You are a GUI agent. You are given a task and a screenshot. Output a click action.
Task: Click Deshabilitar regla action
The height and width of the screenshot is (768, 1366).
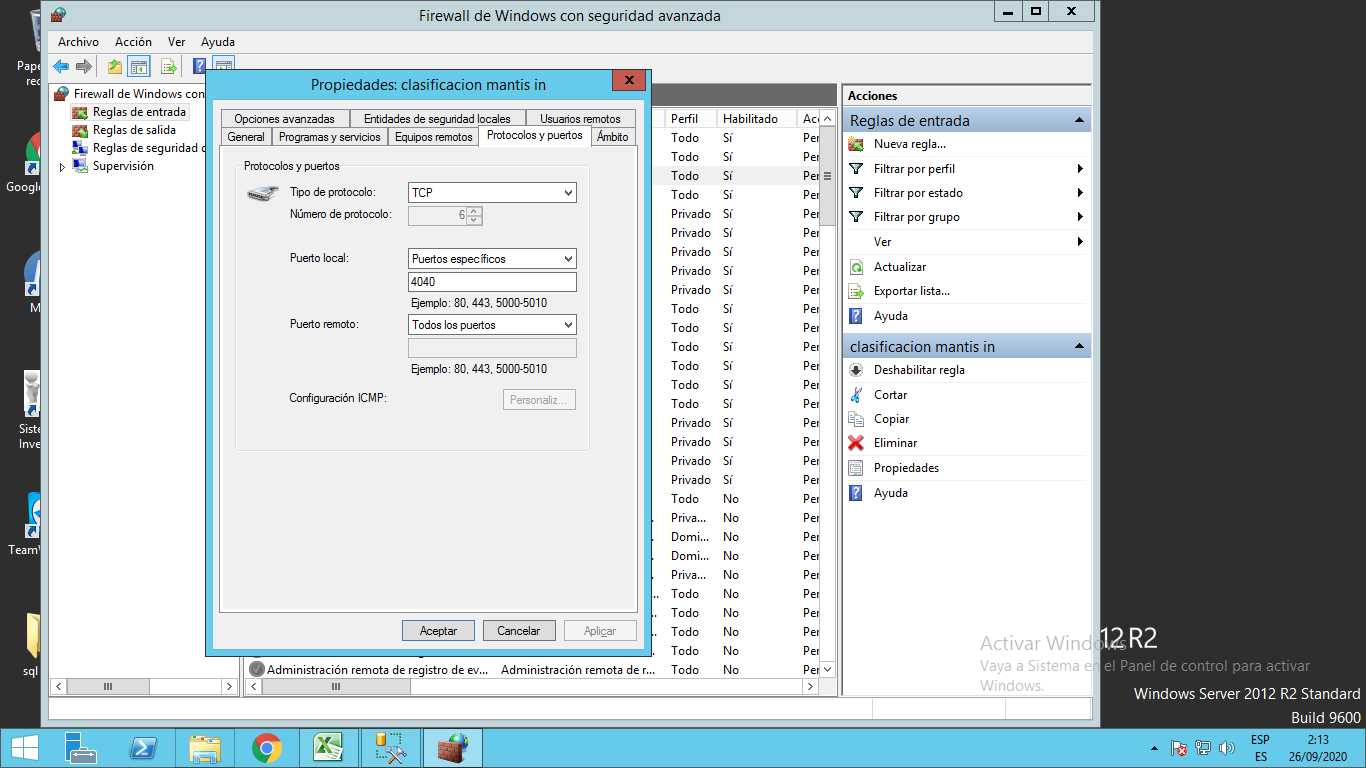(919, 370)
